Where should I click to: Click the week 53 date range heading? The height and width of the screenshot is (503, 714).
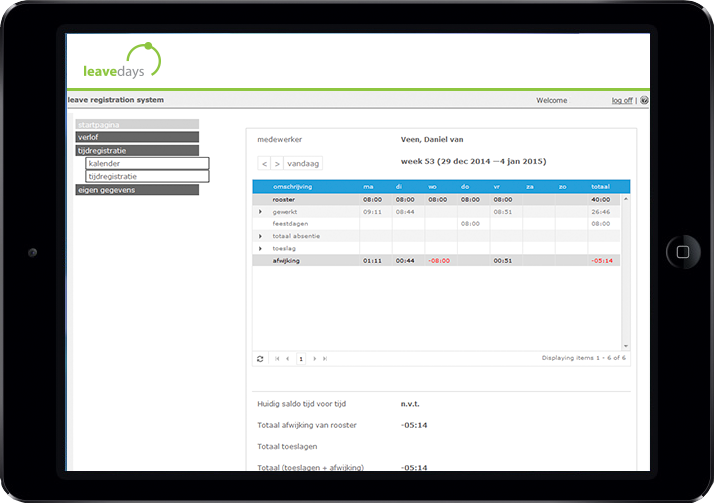pyautogui.click(x=473, y=161)
